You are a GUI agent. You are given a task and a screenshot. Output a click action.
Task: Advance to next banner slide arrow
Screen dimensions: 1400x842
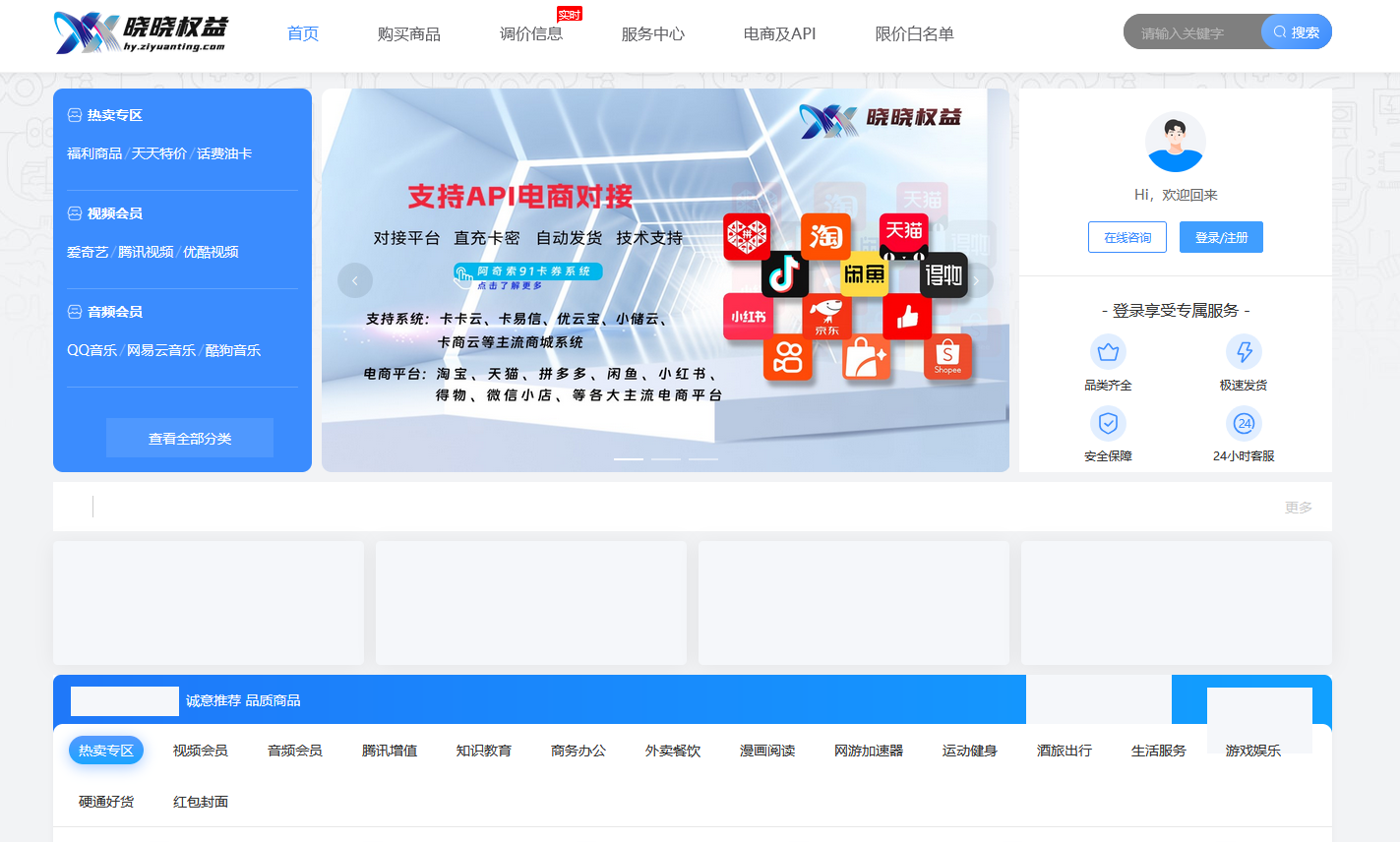[x=976, y=280]
